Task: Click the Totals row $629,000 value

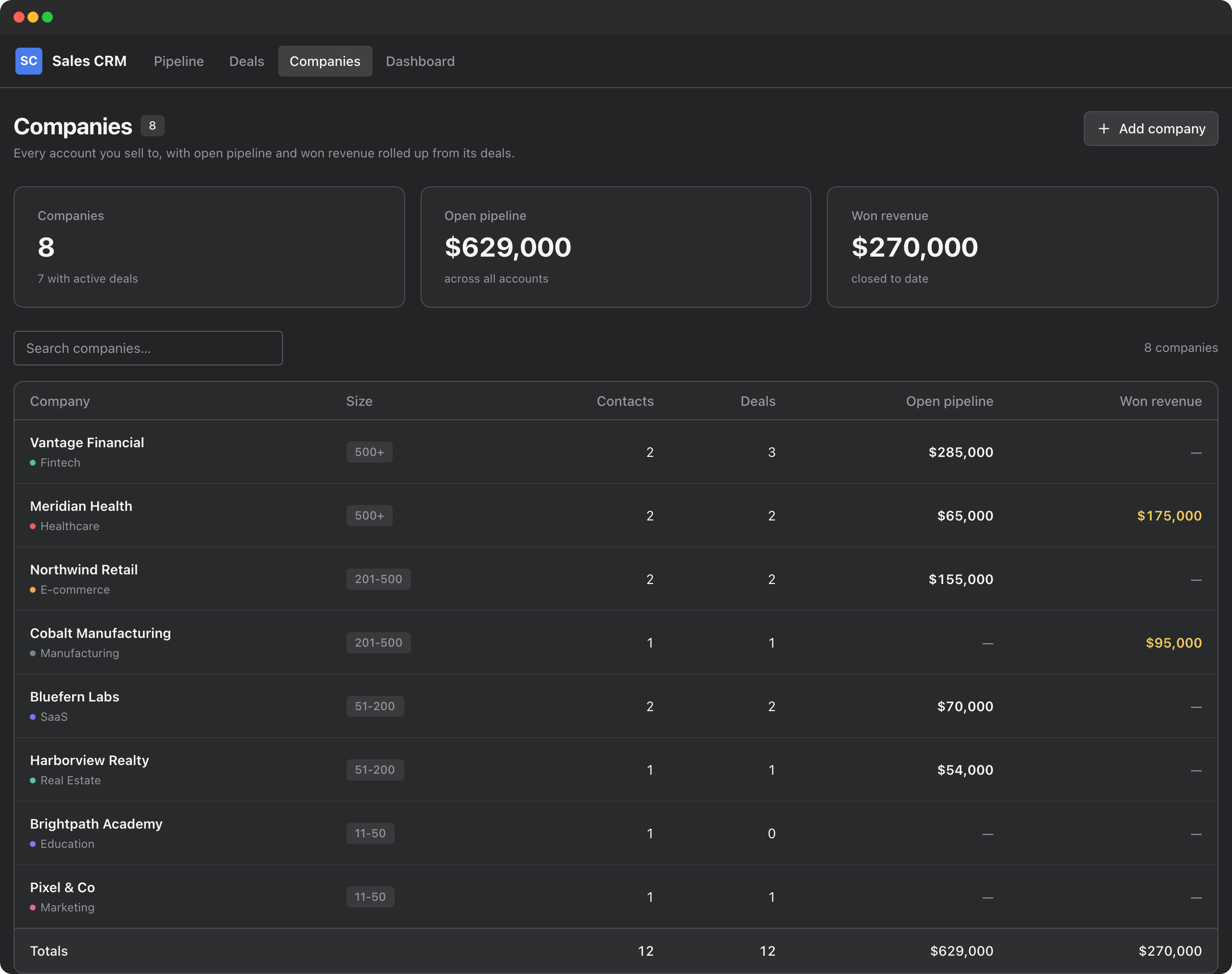Action: click(x=962, y=951)
